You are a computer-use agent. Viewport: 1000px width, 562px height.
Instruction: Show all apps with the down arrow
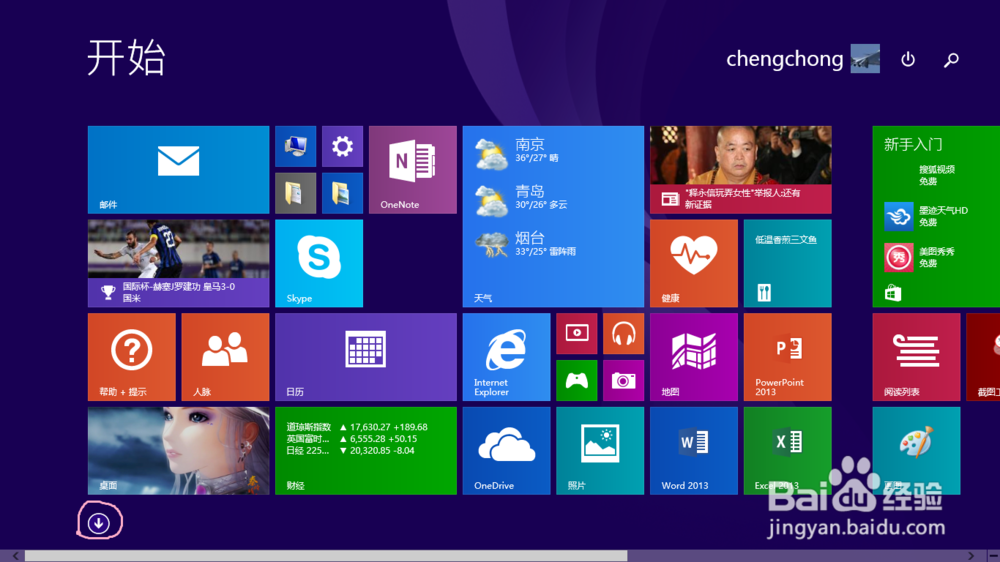pos(98,523)
